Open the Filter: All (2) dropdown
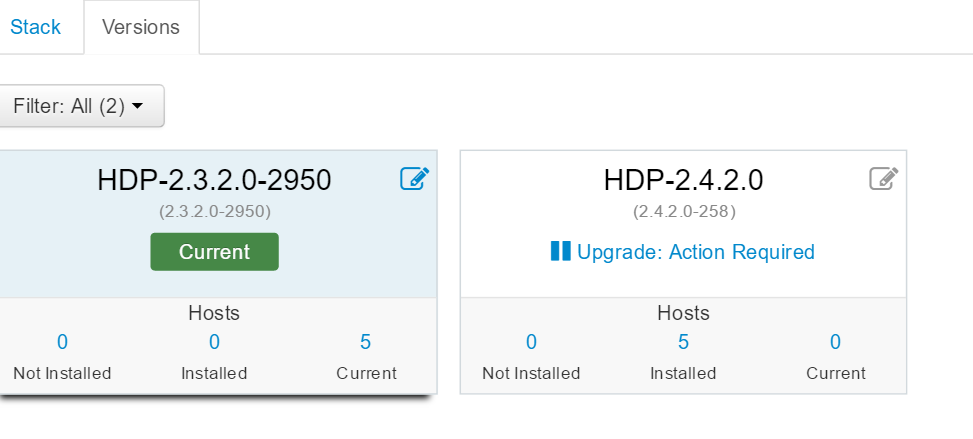973x439 pixels. tap(78, 106)
